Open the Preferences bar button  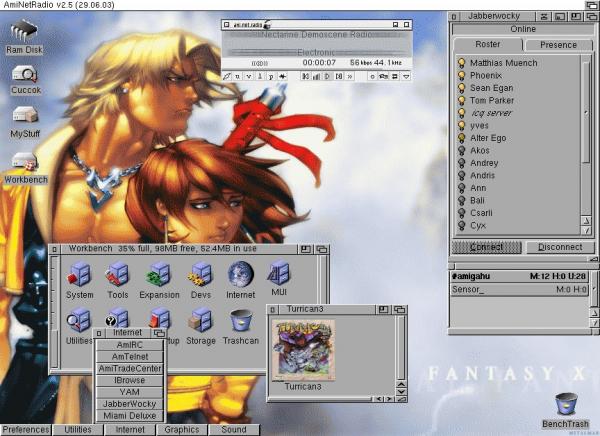coord(26,429)
